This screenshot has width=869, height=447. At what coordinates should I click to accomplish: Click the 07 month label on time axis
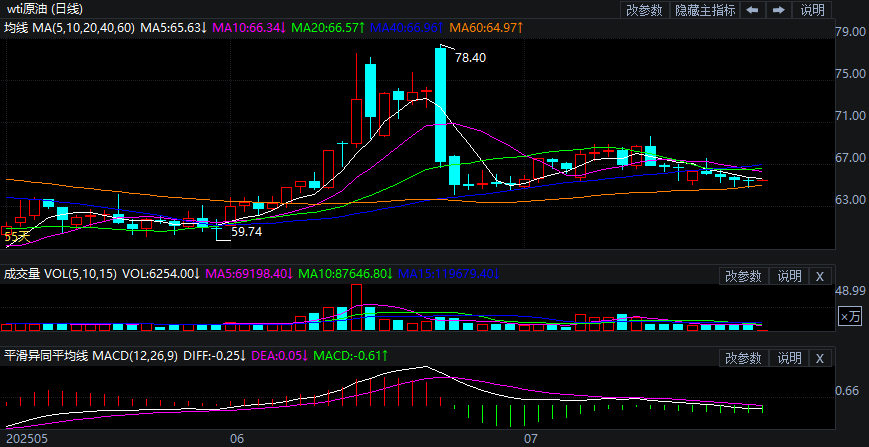531,439
